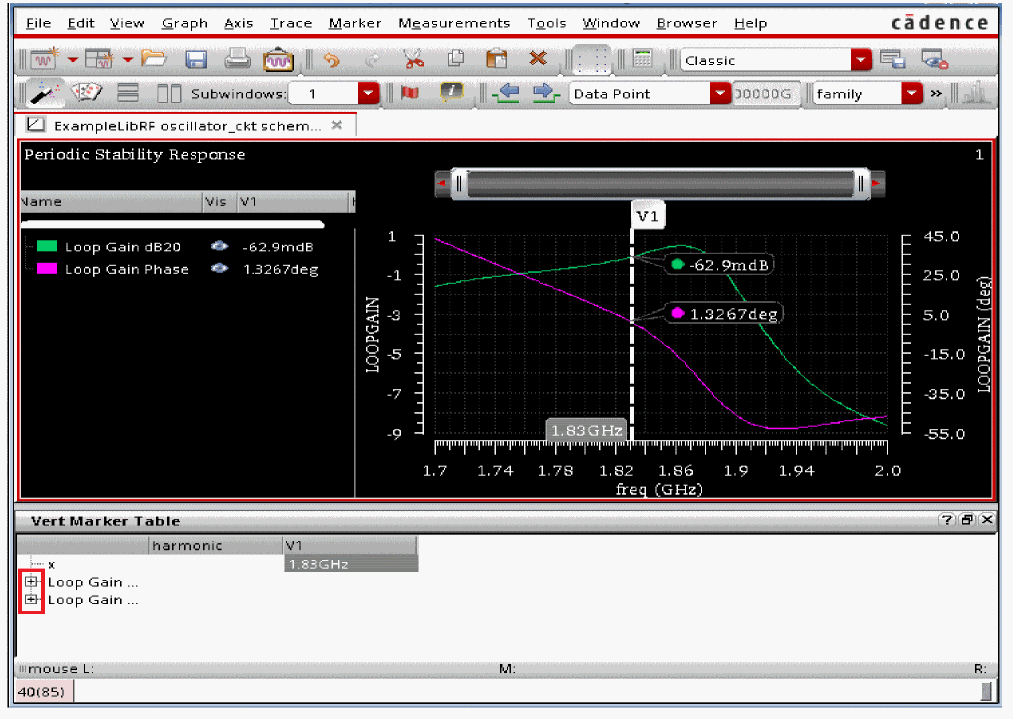Click the green Loop Gain dB20 color swatch
The height and width of the screenshot is (719, 1013).
pyautogui.click(x=45, y=247)
